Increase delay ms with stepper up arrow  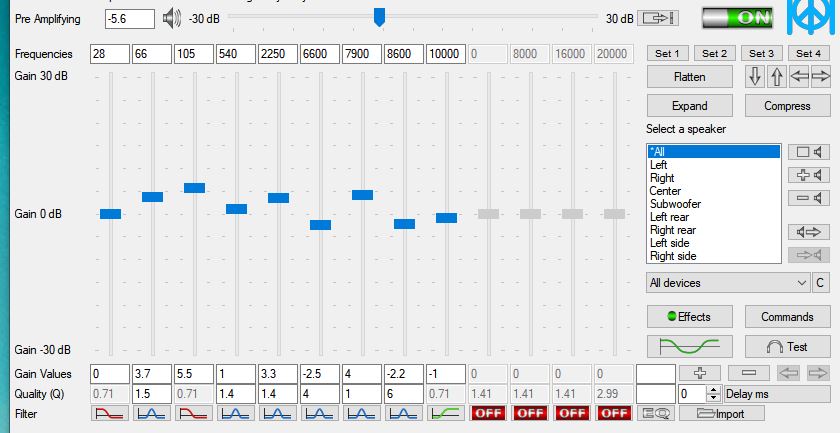click(716, 389)
